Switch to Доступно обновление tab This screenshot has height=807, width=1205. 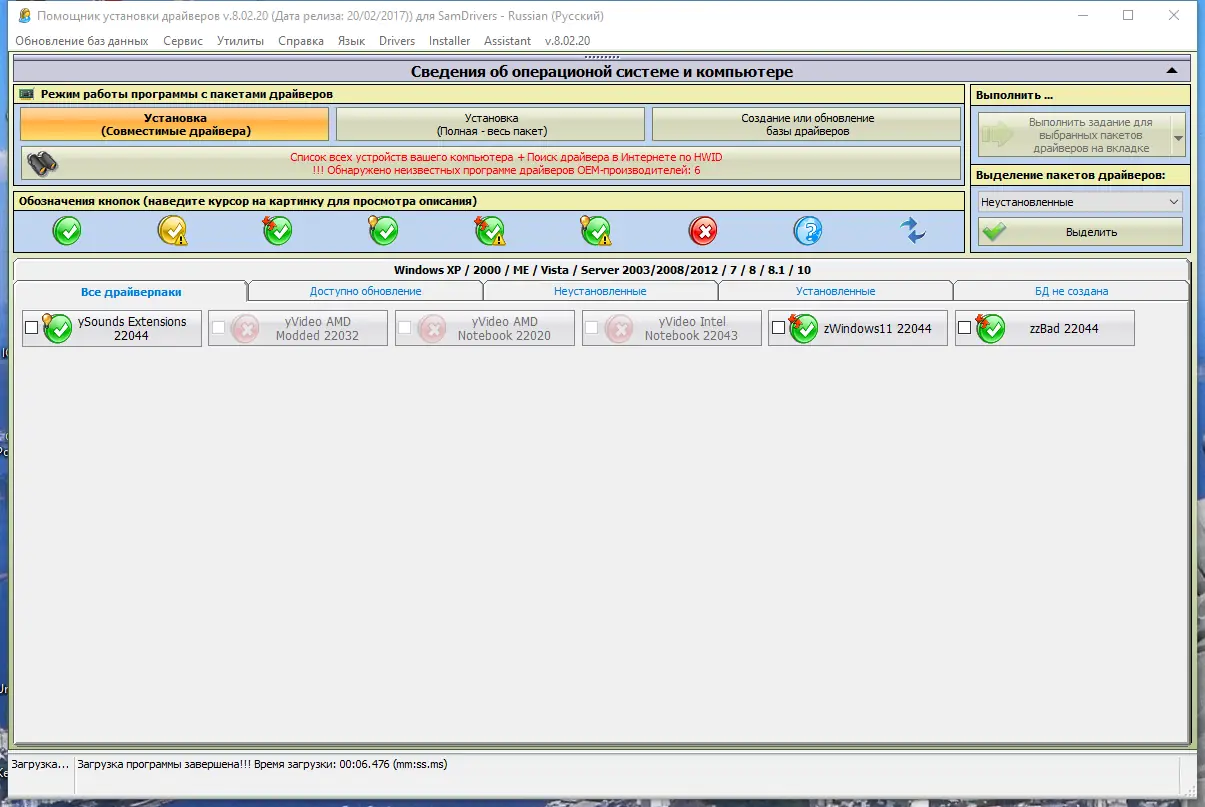point(366,291)
